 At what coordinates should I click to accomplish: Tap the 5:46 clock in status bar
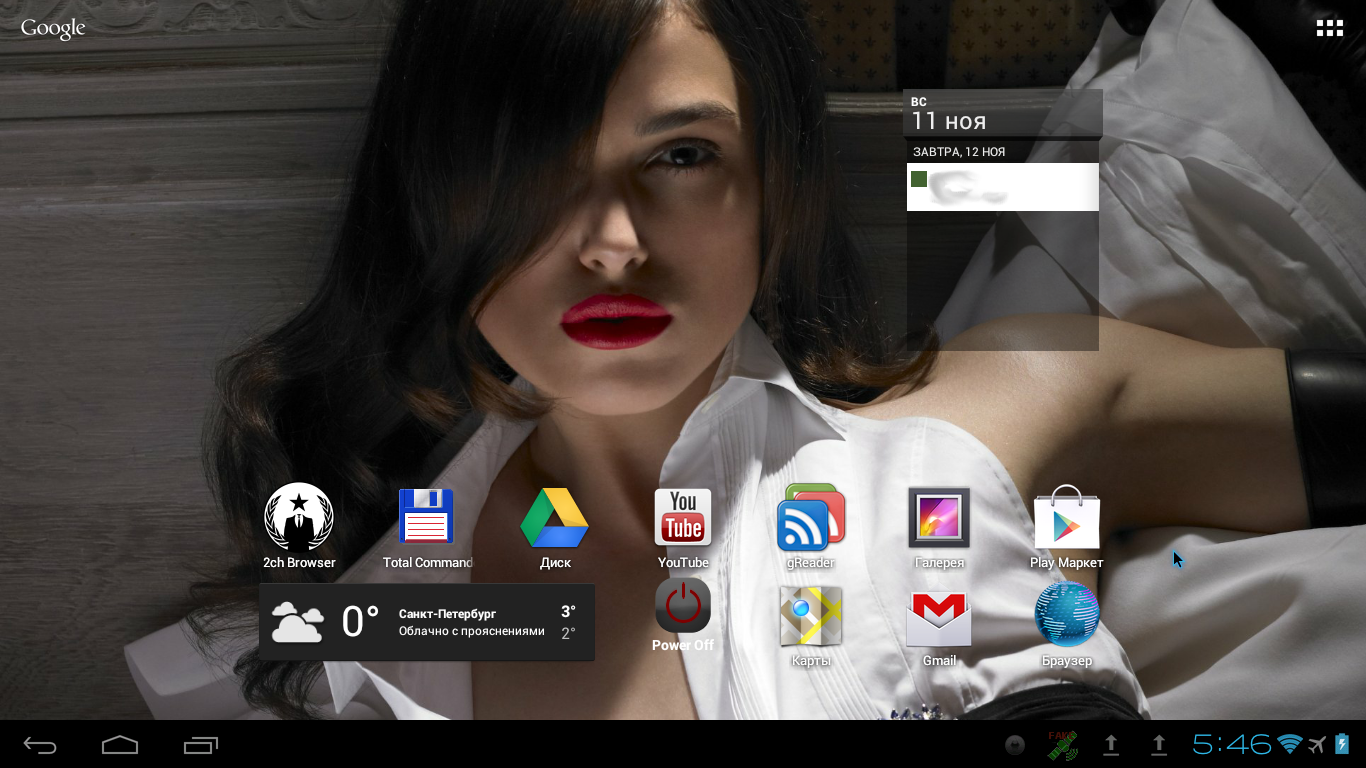(x=1231, y=744)
